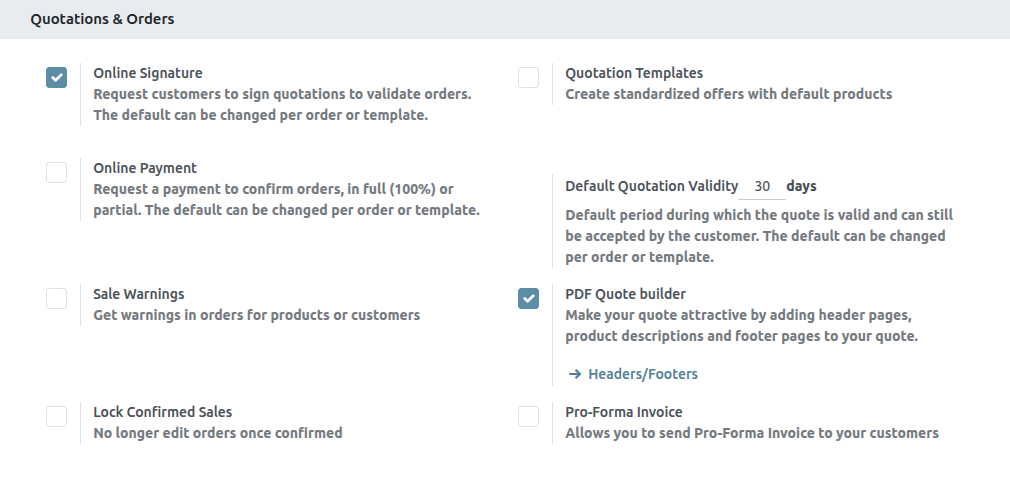This screenshot has height=491, width=1010.
Task: Turn on the Sale Warnings checkbox
Action: click(57, 299)
